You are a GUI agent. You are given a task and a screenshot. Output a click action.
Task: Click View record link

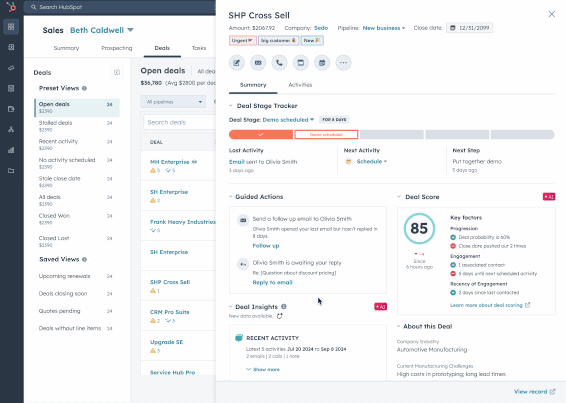click(x=534, y=391)
